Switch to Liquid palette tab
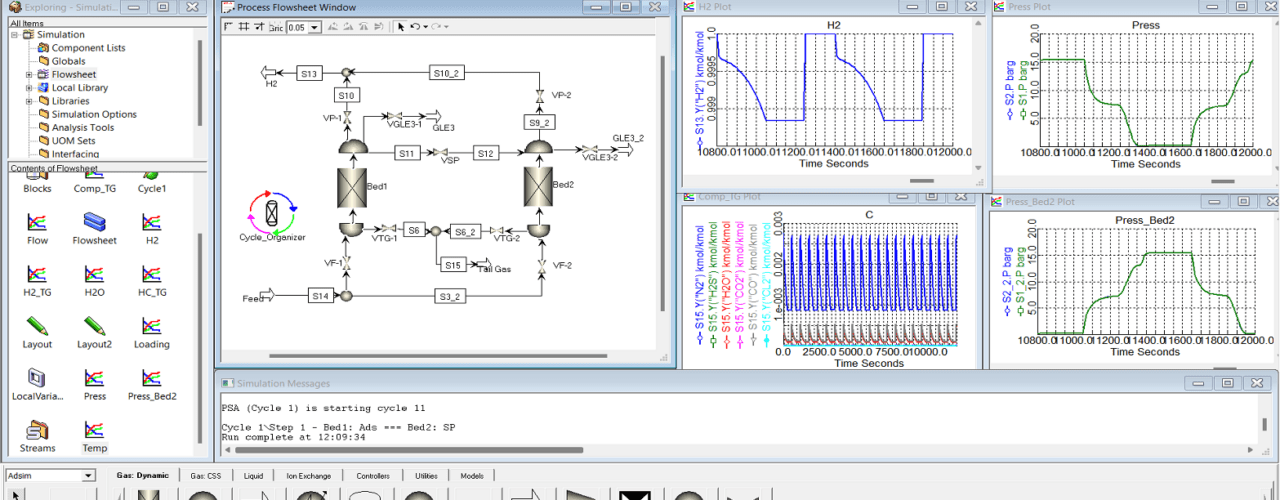The height and width of the screenshot is (500, 1280). (253, 476)
